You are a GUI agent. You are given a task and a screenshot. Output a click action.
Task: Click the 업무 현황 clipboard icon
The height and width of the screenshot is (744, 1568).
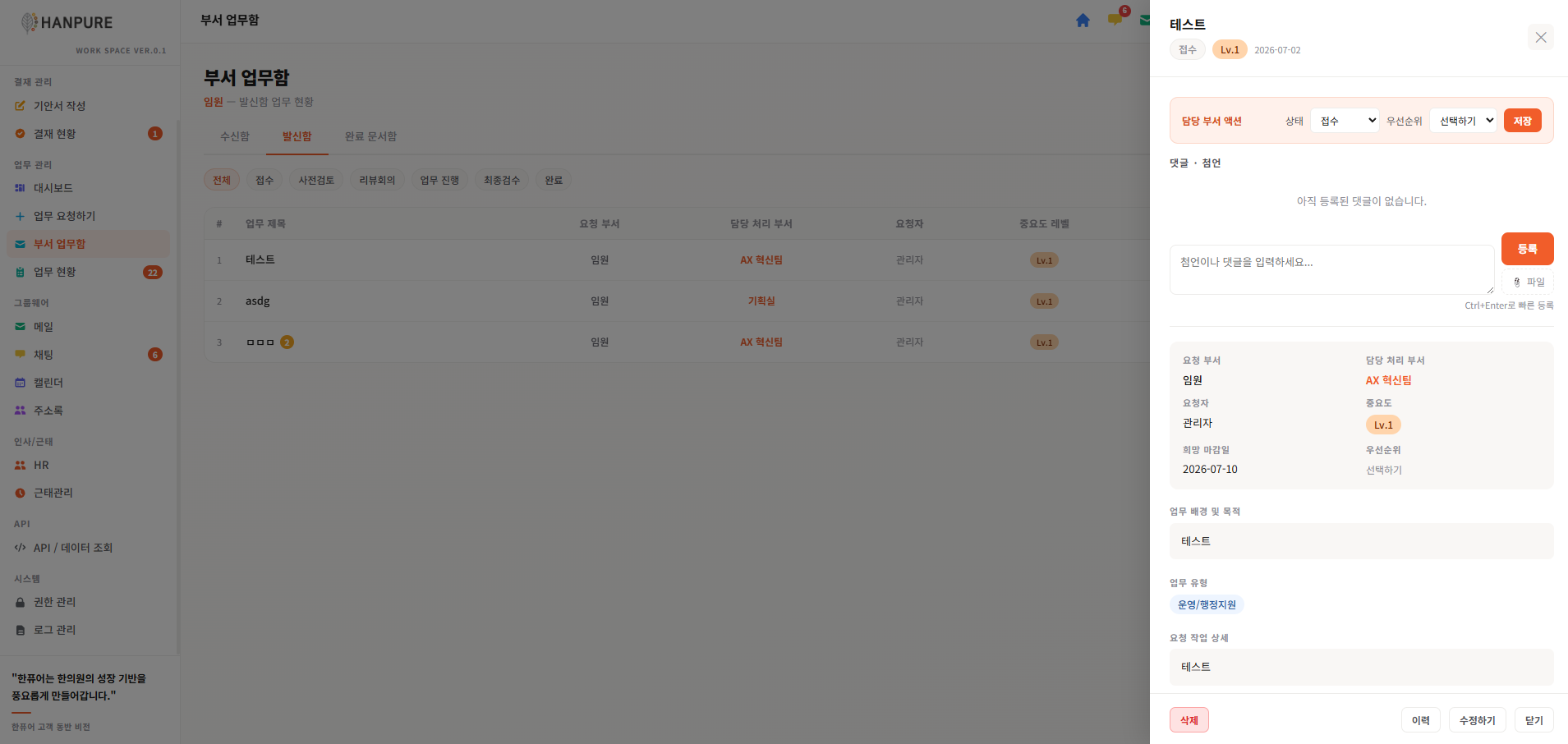20,272
